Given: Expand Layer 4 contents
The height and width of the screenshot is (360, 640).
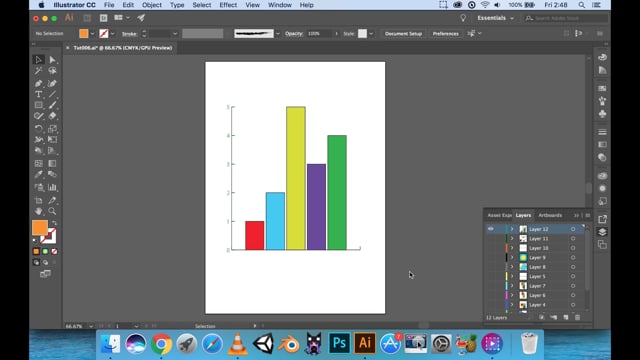Looking at the screenshot, I should point(512,305).
